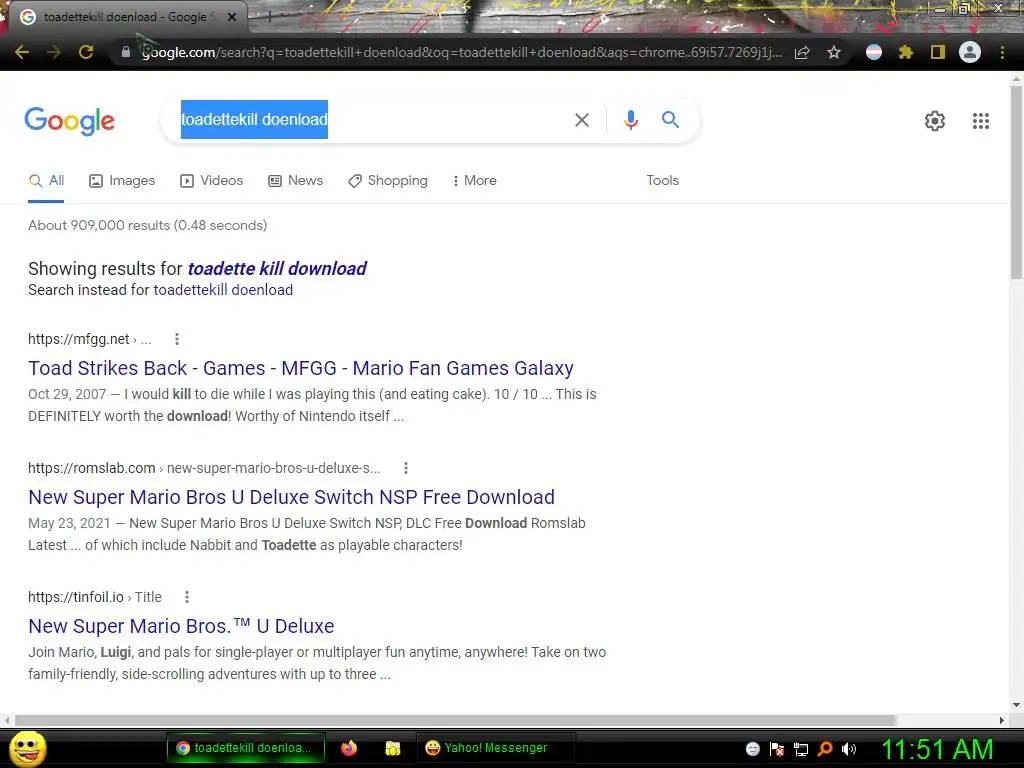This screenshot has height=768, width=1024.
Task: Open the Chrome three-dot menu
Action: coord(1002,52)
